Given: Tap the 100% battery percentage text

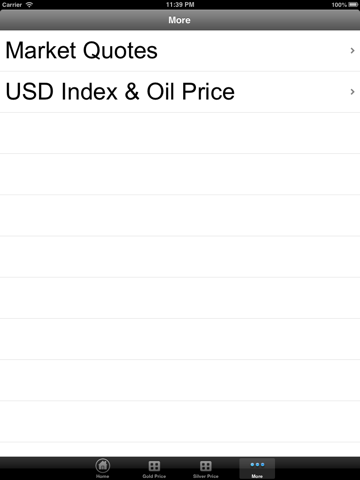Looking at the screenshot, I should click(339, 5).
